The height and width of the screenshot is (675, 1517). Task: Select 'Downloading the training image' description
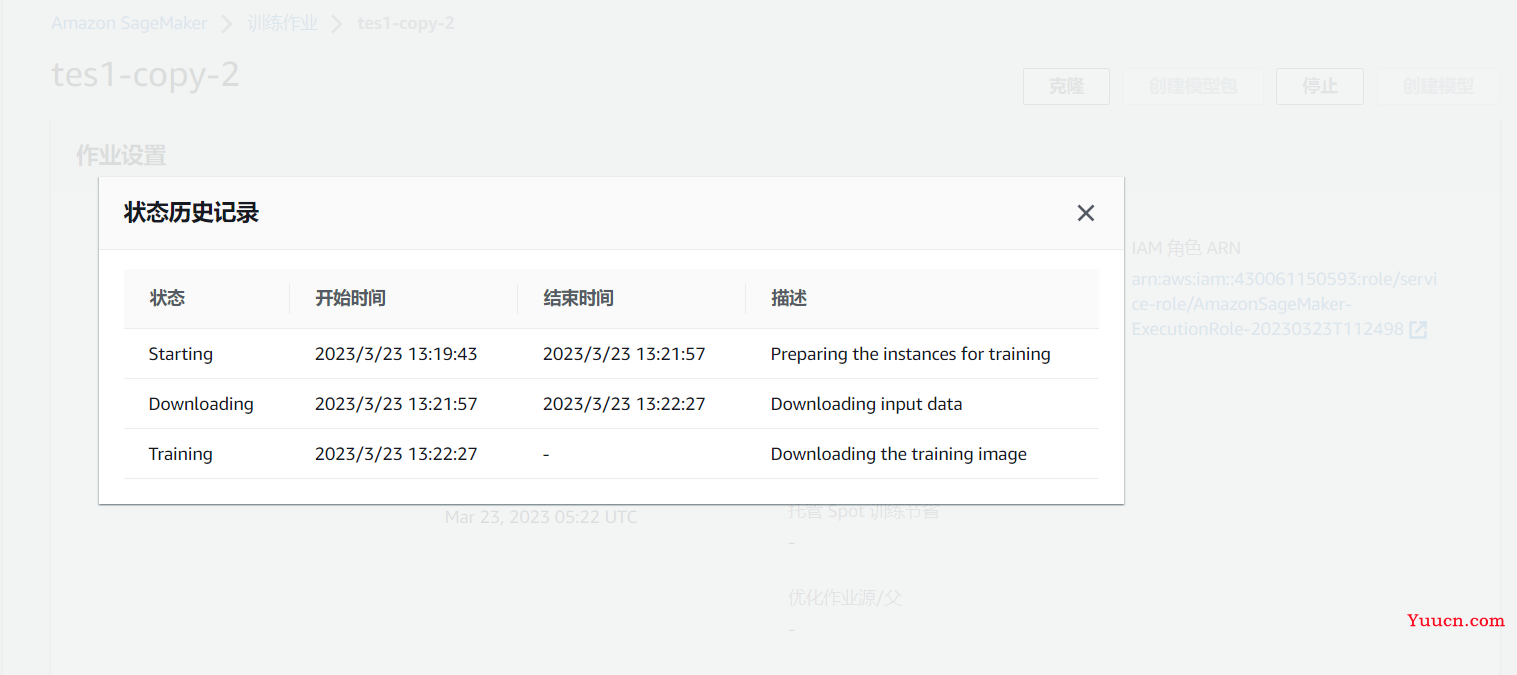coord(899,454)
